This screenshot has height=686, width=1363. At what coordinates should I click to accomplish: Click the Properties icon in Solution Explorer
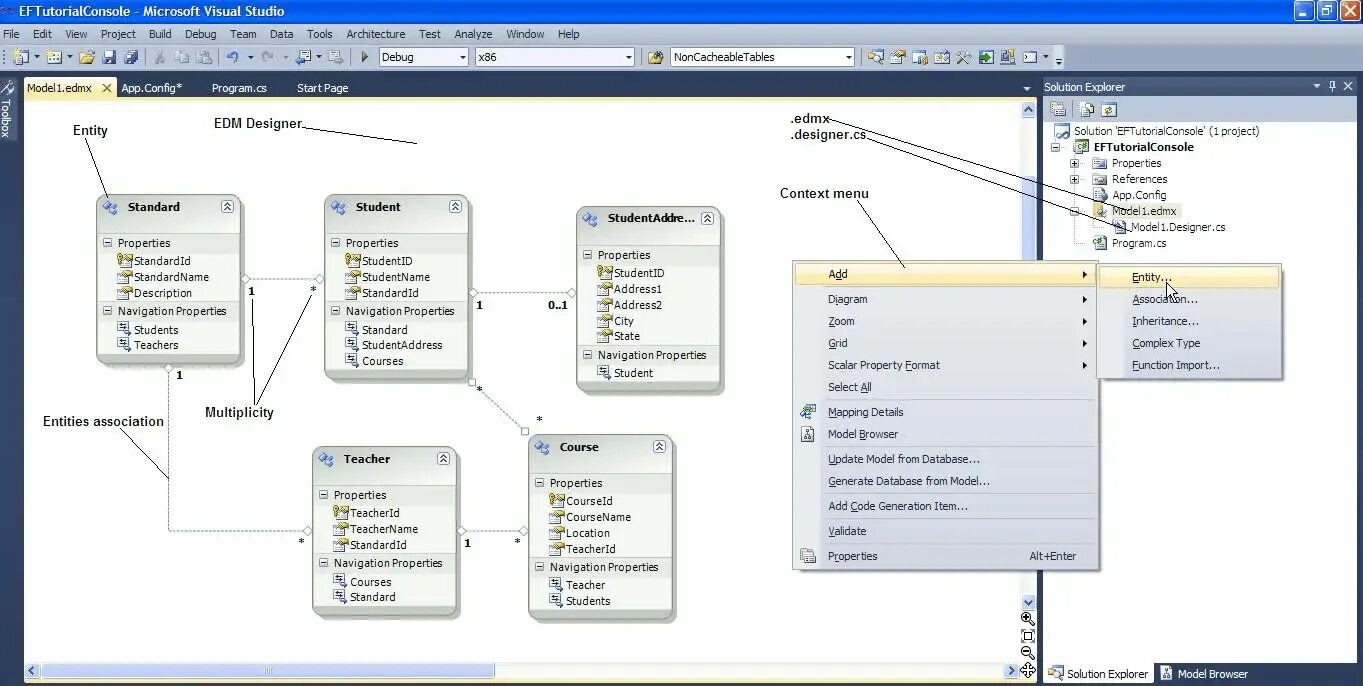[x=1058, y=108]
